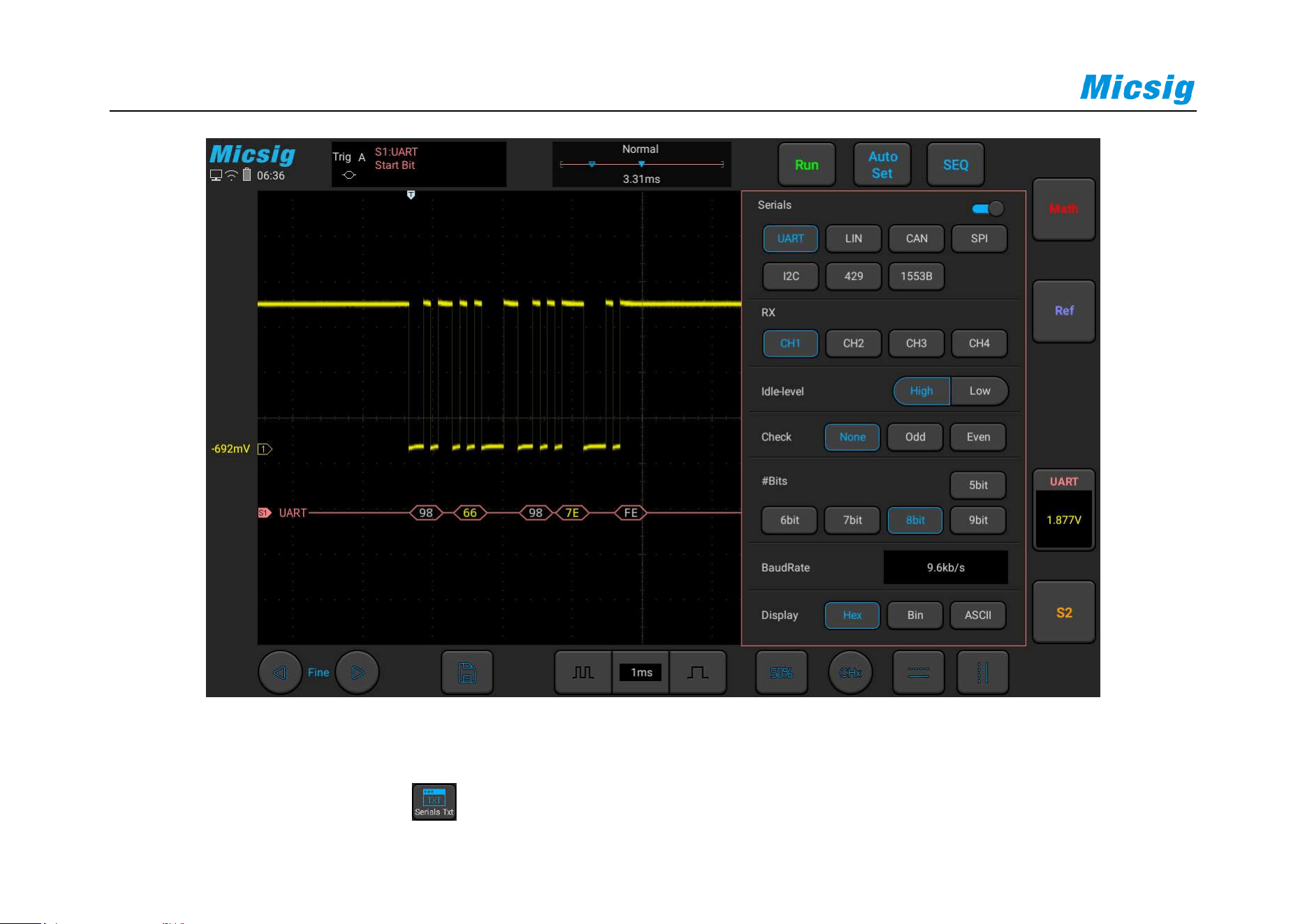Tap the trigger position marker above the waveform
Screen dimensions: 1307x924
point(411,195)
